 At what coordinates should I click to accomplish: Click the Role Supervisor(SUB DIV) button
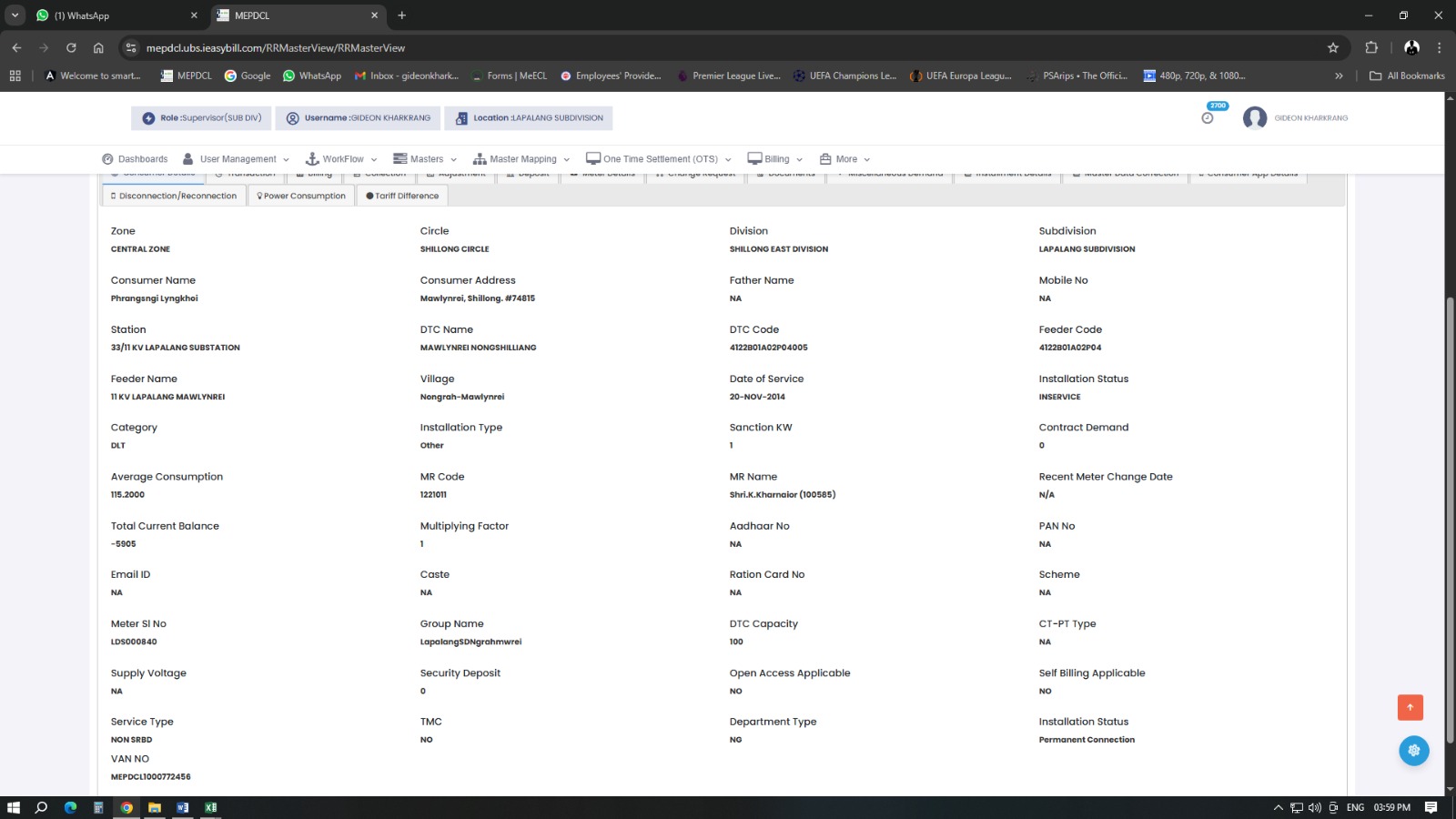[202, 118]
